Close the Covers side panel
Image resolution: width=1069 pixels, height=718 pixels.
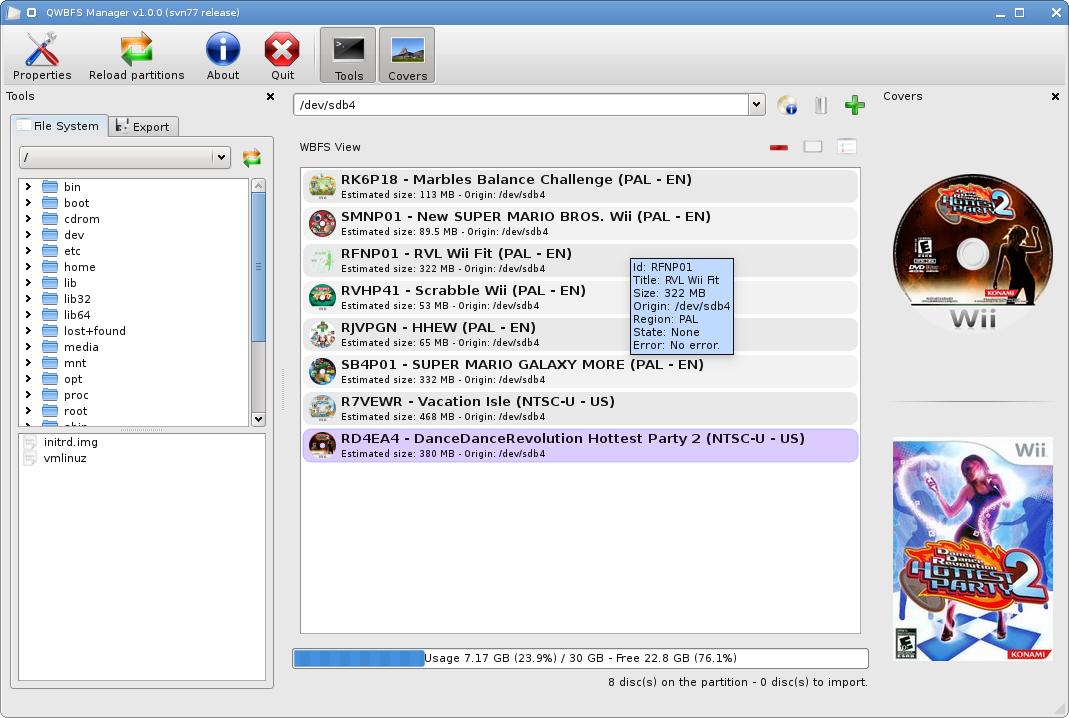1055,97
